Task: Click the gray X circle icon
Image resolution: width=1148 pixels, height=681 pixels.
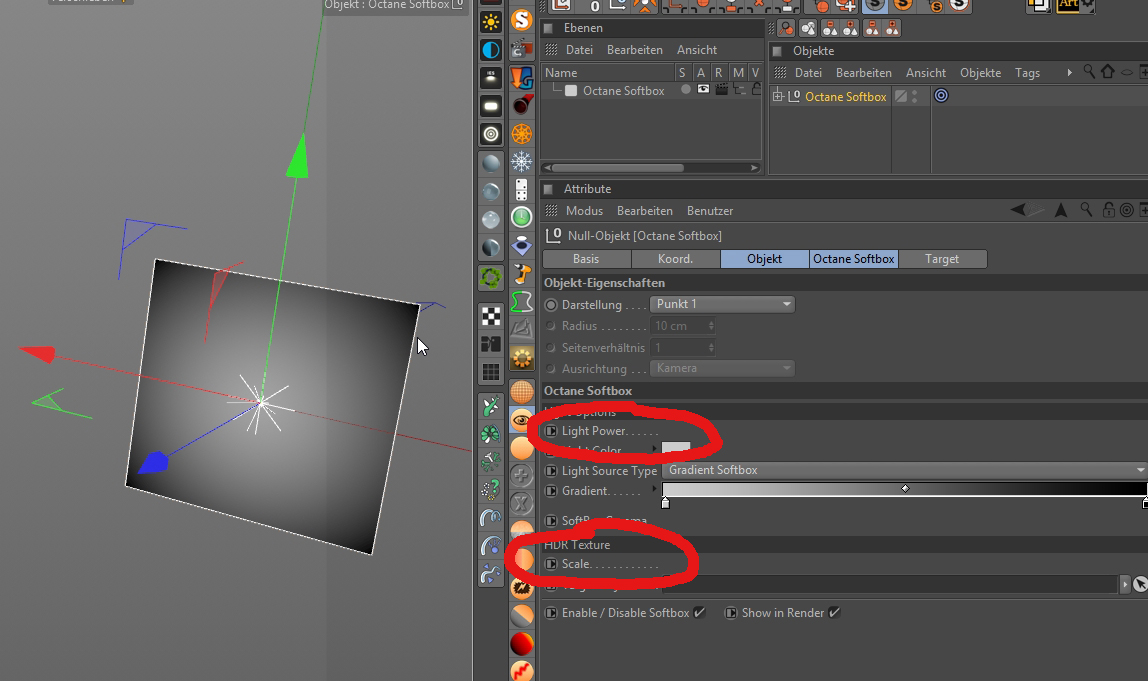Action: 521,503
